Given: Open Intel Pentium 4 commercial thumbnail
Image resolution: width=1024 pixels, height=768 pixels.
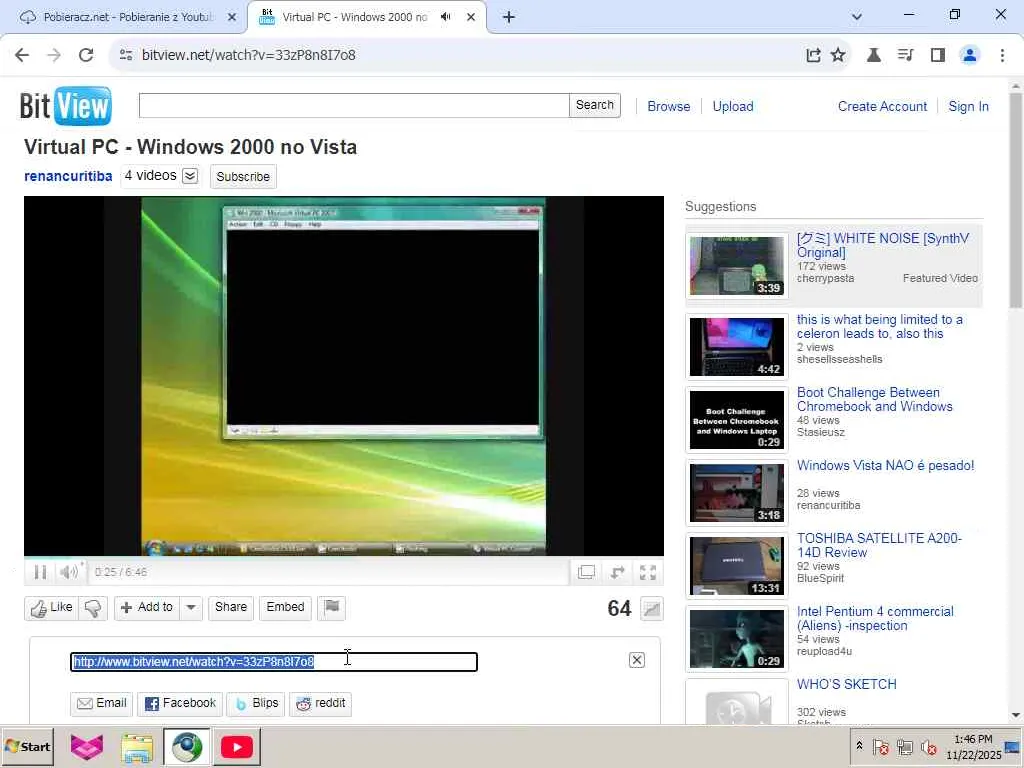Looking at the screenshot, I should pos(737,639).
